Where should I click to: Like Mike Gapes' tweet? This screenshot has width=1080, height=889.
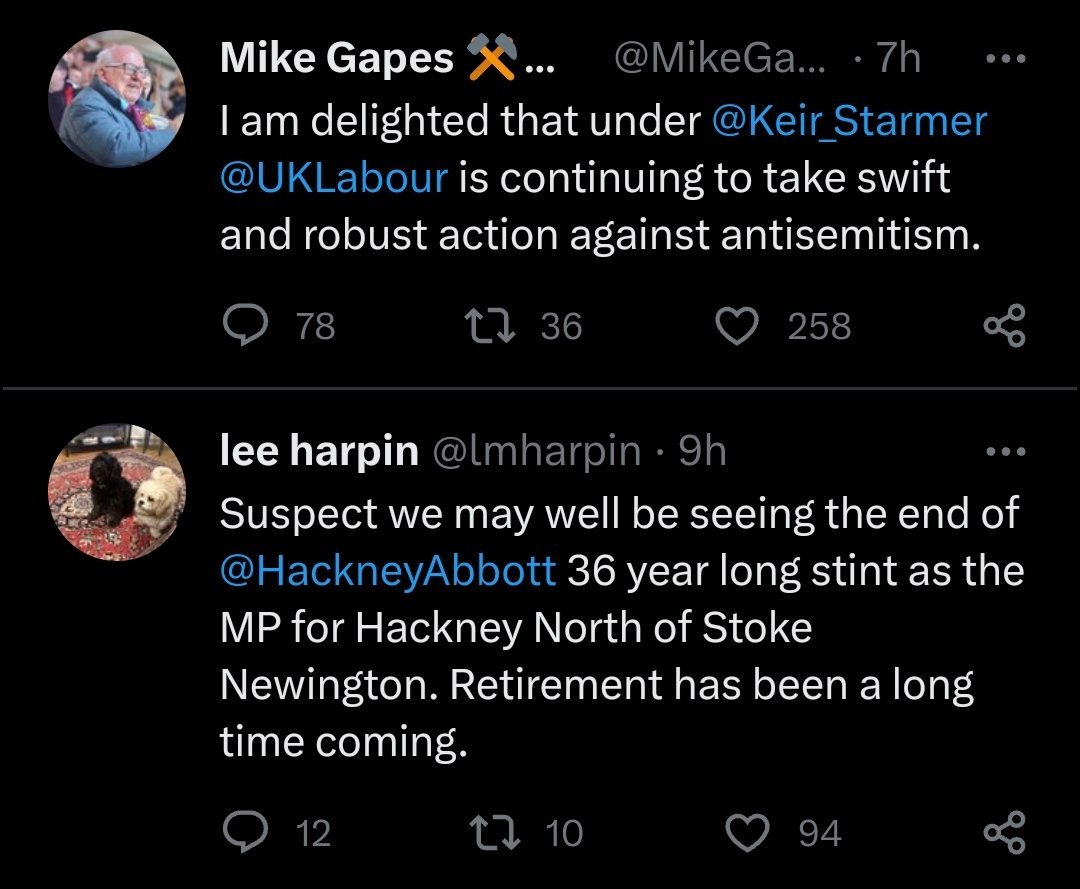click(x=739, y=326)
